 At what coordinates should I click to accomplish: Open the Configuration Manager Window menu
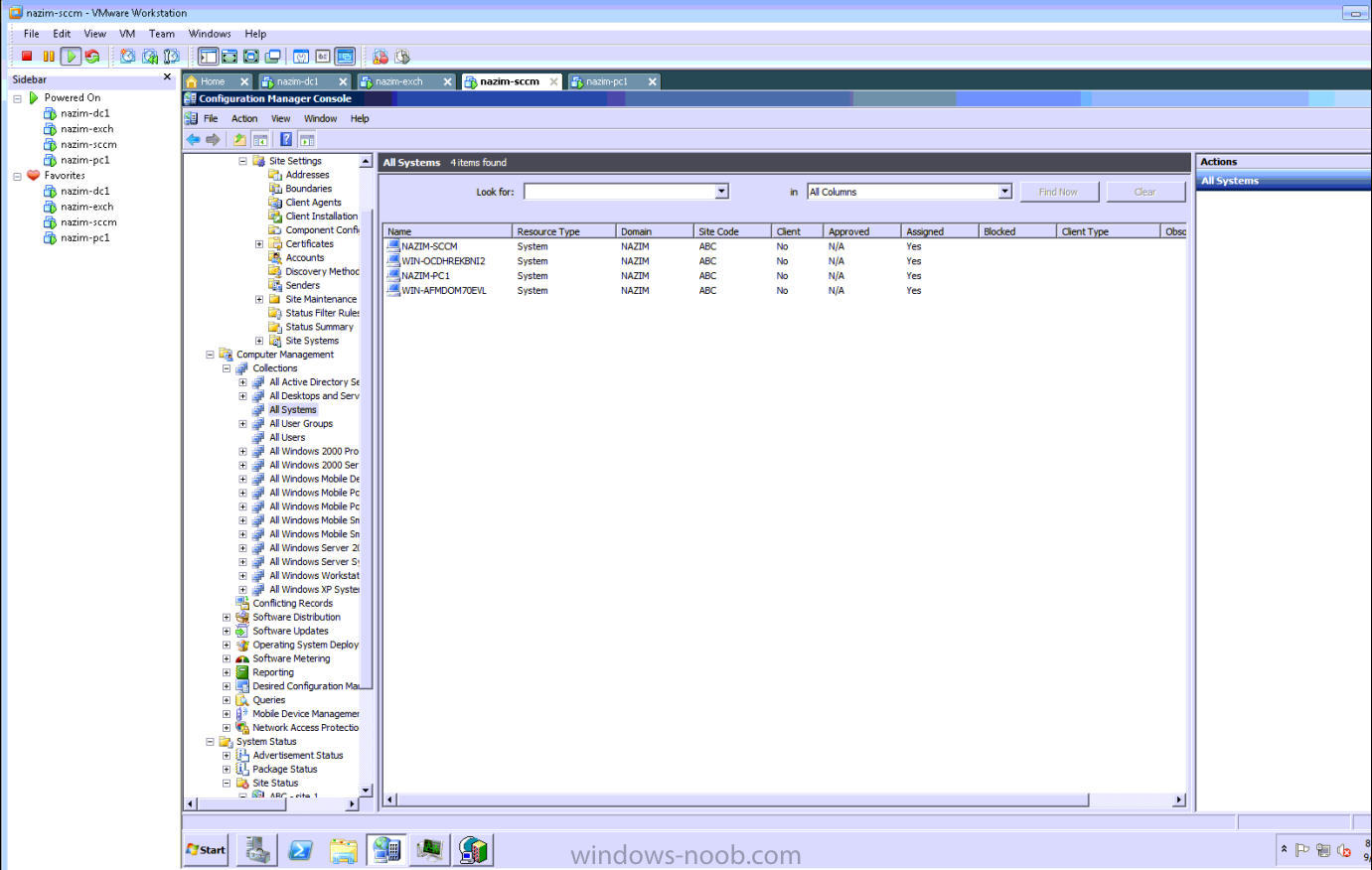coord(320,118)
